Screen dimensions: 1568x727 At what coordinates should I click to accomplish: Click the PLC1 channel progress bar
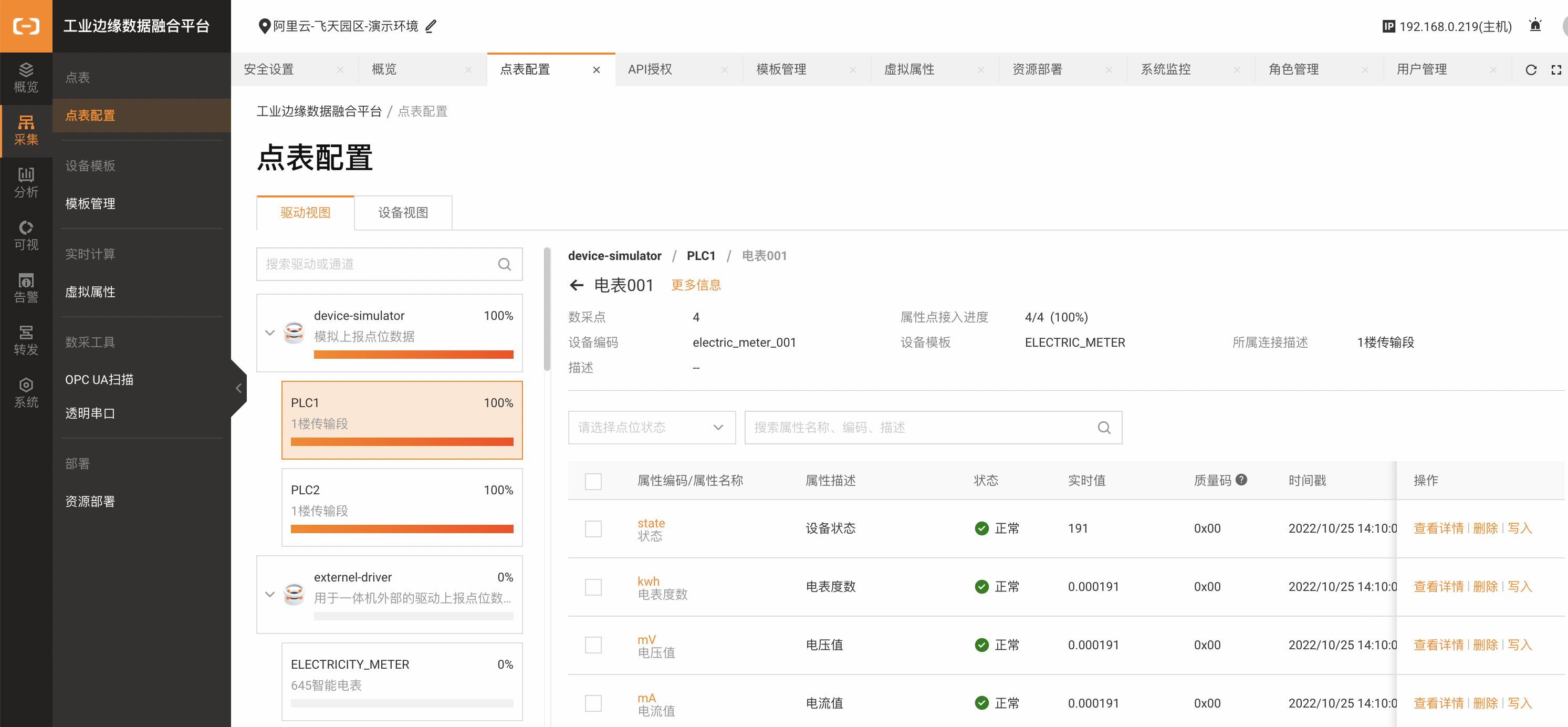point(402,442)
